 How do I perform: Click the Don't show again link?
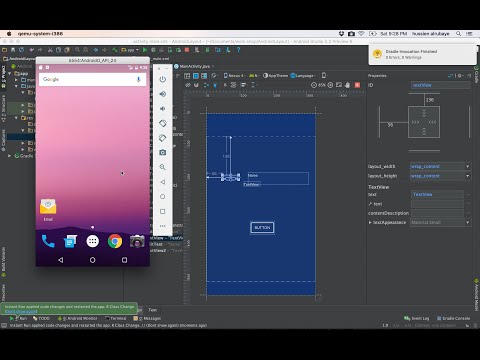click(x=21, y=311)
